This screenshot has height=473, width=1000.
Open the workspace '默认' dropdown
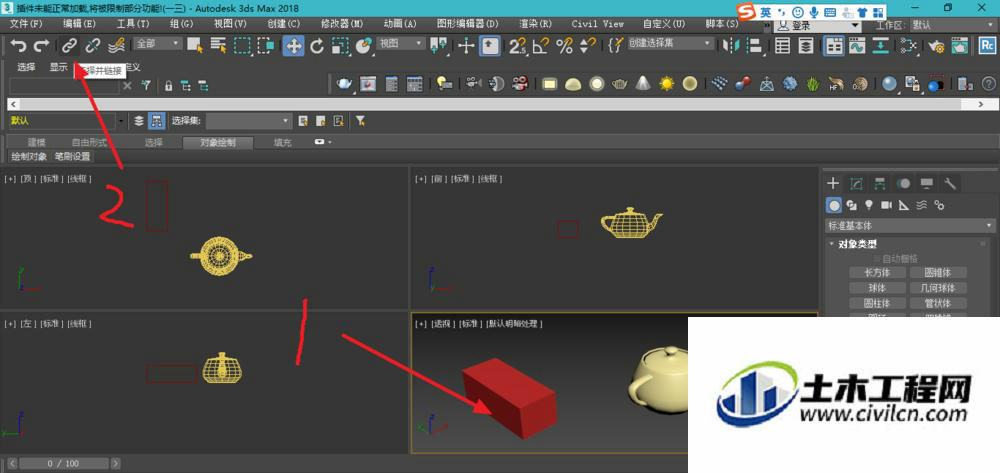[952, 25]
